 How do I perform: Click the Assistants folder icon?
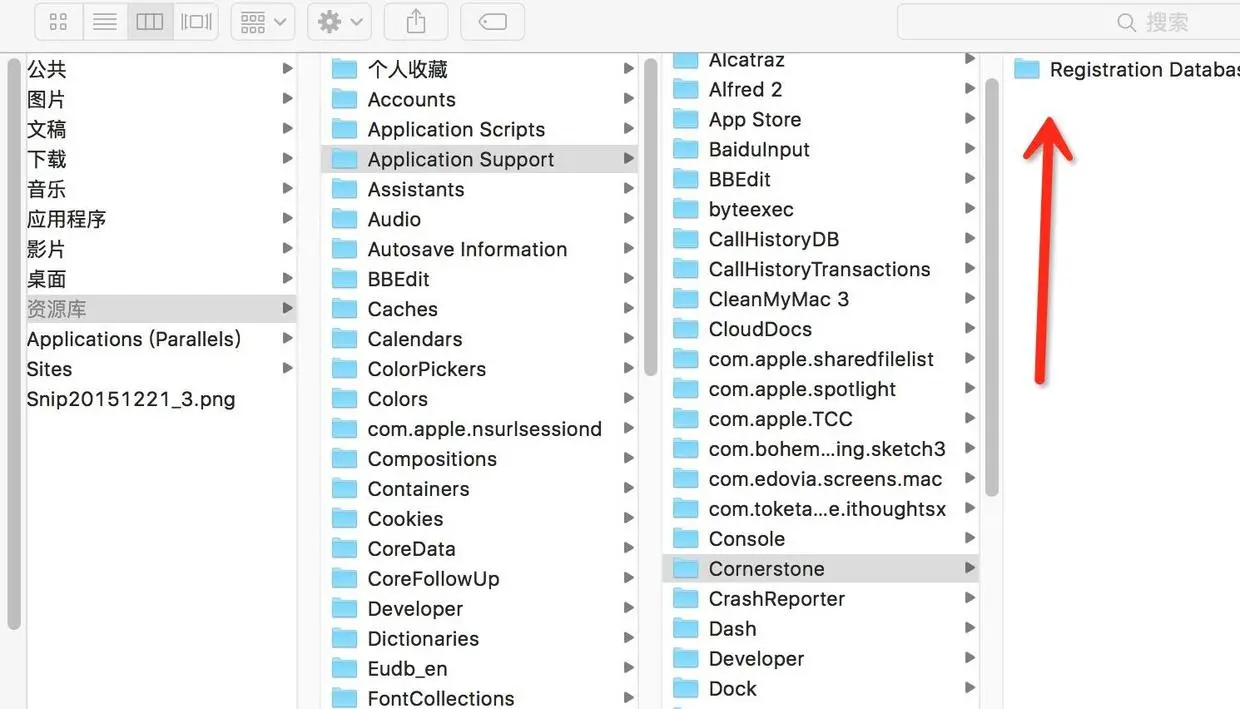coord(344,189)
